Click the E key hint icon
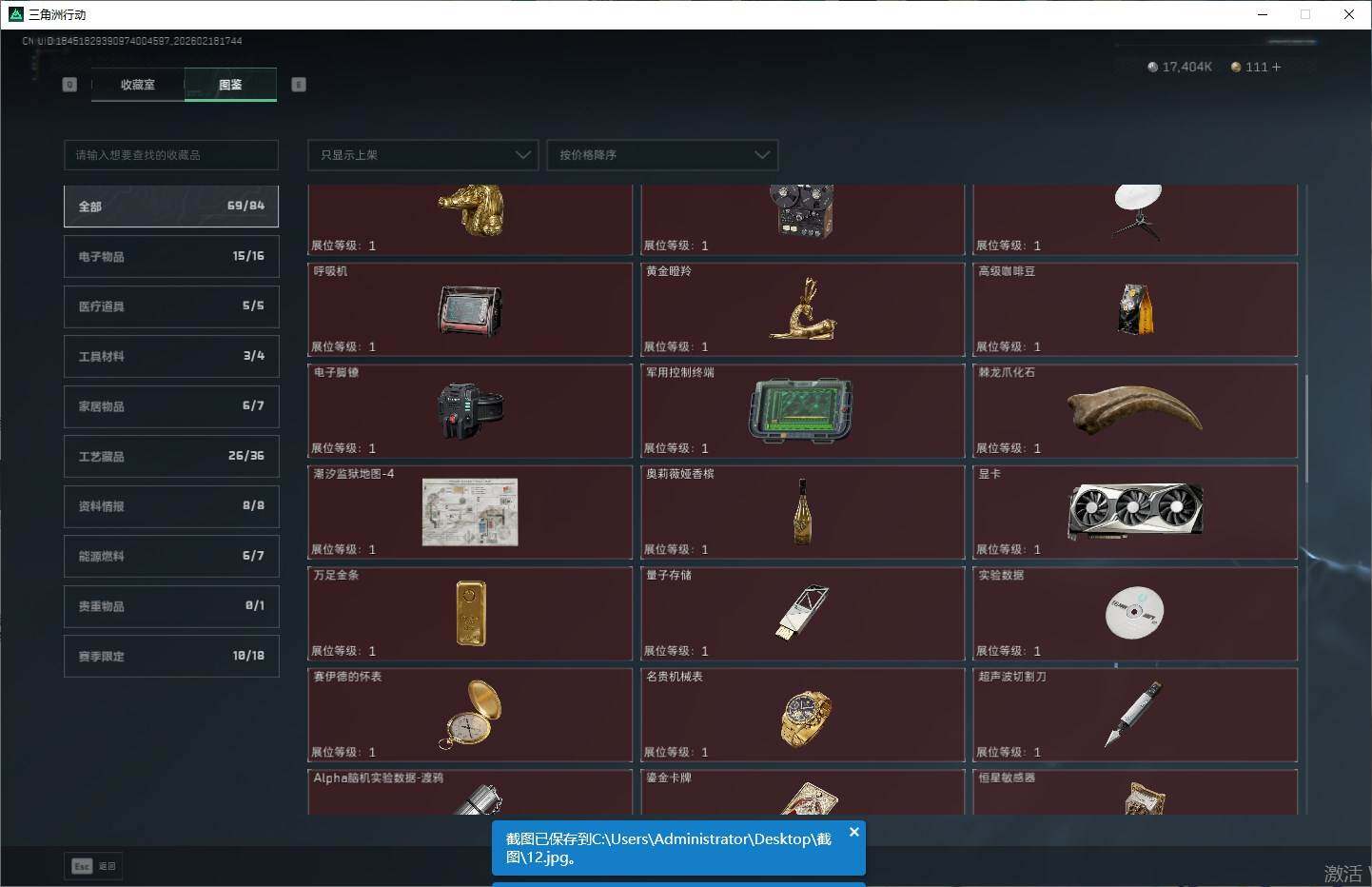This screenshot has width=1372, height=887. point(299,85)
